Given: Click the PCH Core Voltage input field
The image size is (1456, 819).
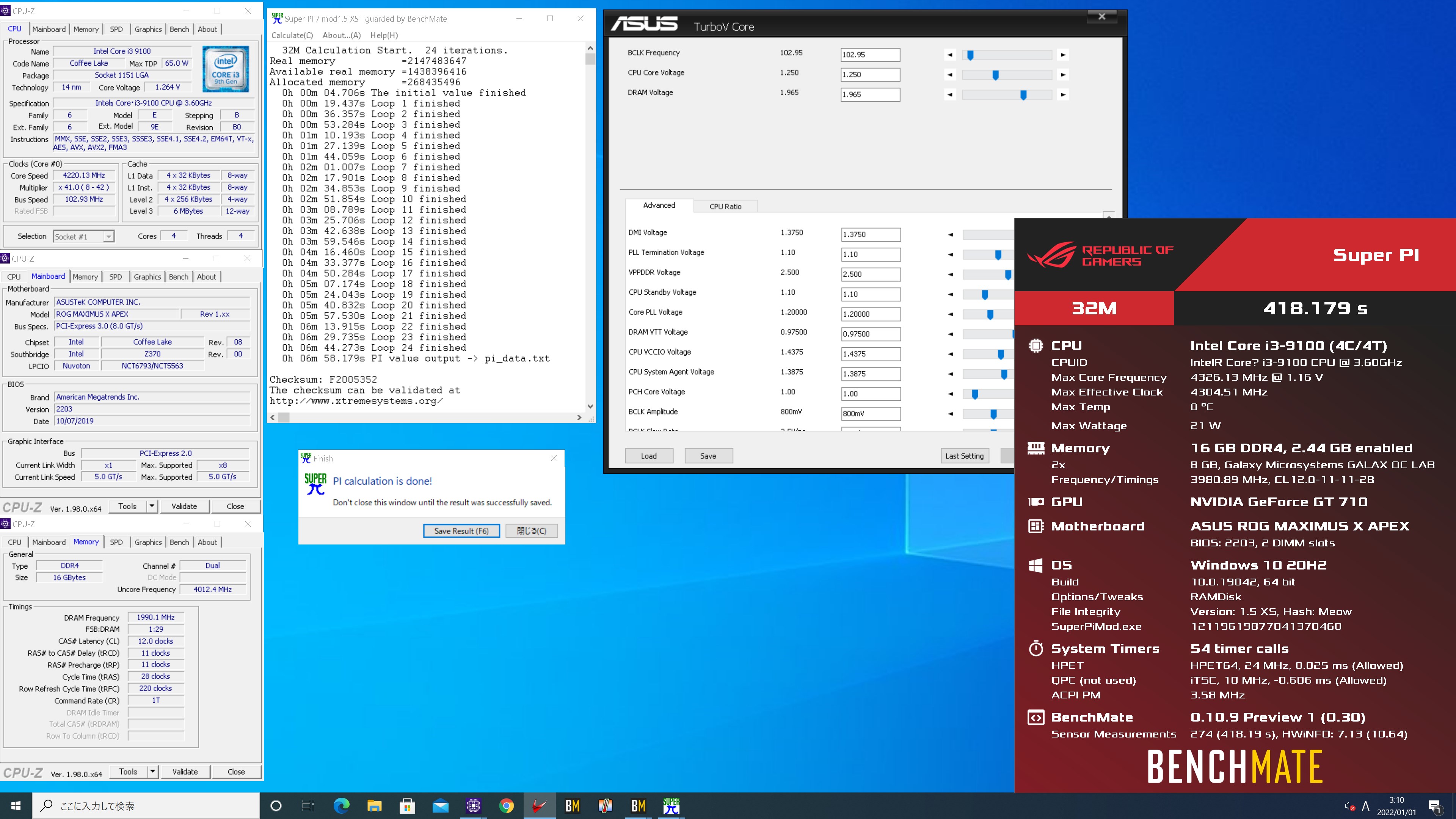Looking at the screenshot, I should point(871,394).
